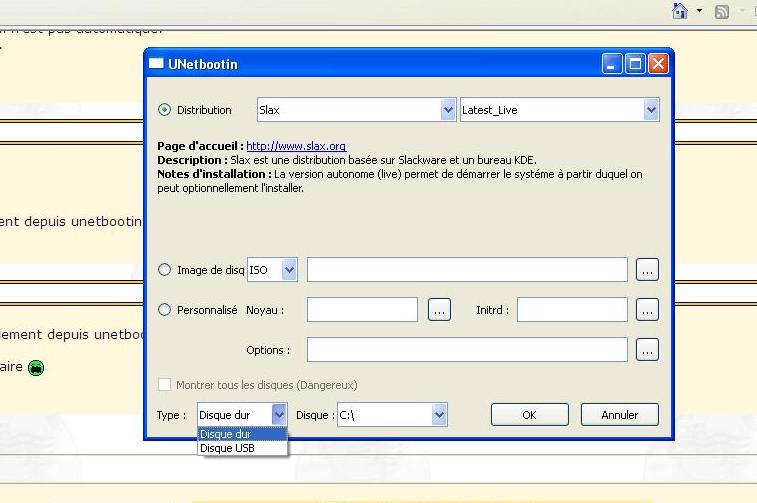Browse for Initrd file
This screenshot has width=757, height=503.
pos(647,310)
